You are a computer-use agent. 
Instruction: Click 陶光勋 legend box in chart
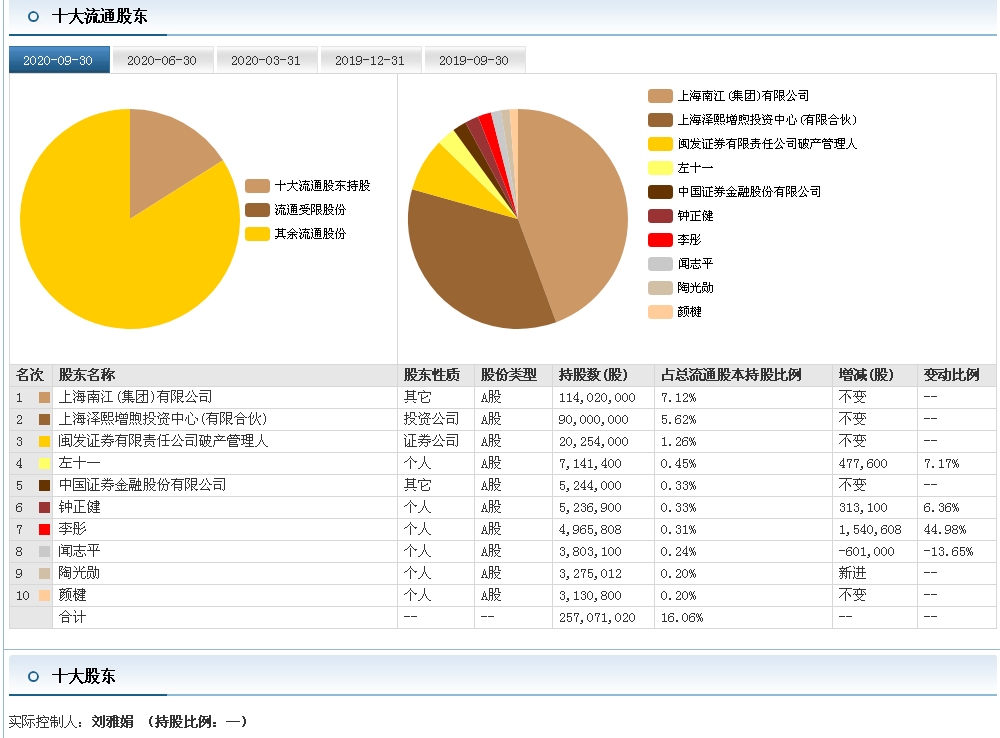pyautogui.click(x=660, y=288)
